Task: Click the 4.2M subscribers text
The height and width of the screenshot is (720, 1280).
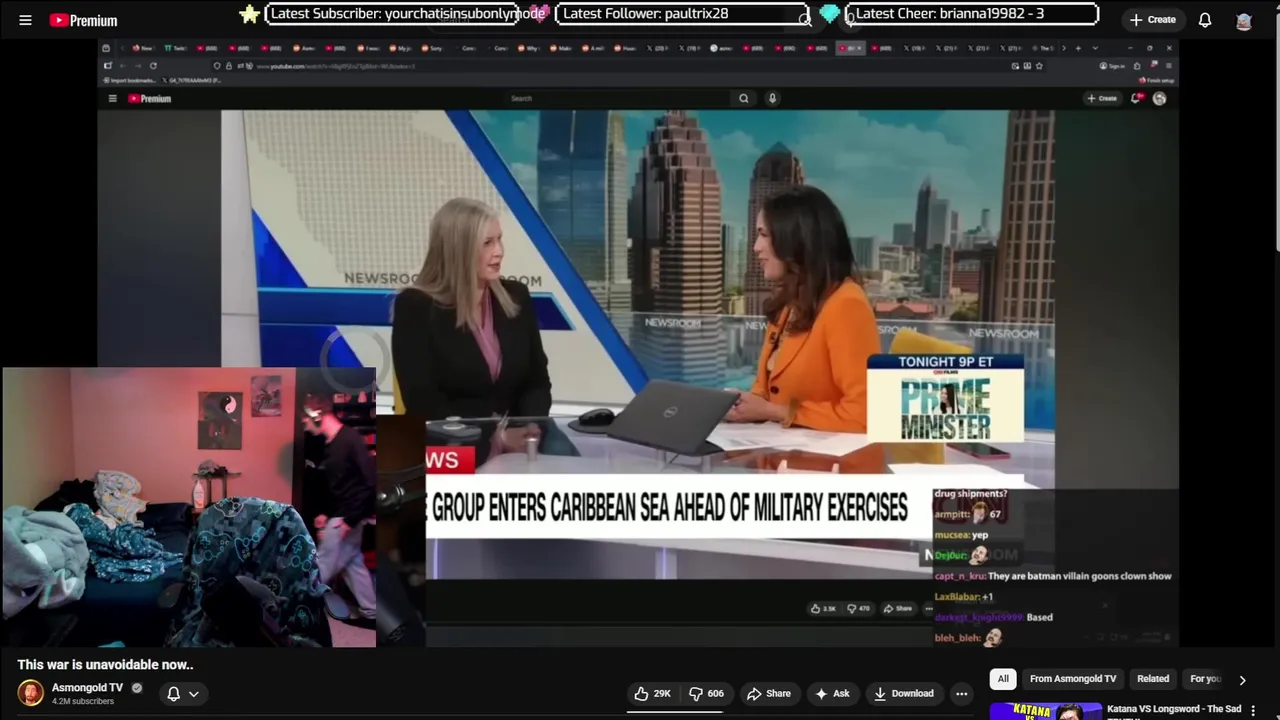Action: pos(83,702)
